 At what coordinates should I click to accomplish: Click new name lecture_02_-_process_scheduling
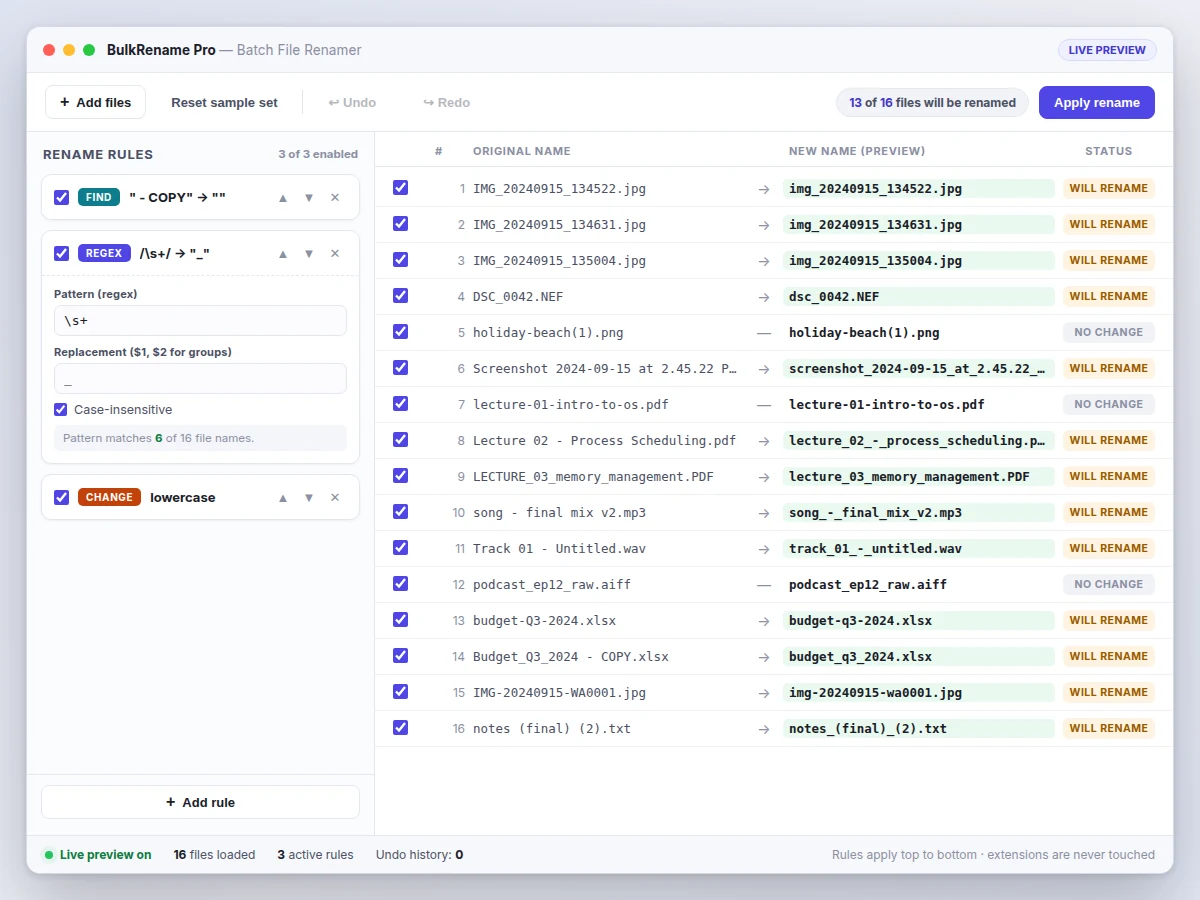coord(918,440)
